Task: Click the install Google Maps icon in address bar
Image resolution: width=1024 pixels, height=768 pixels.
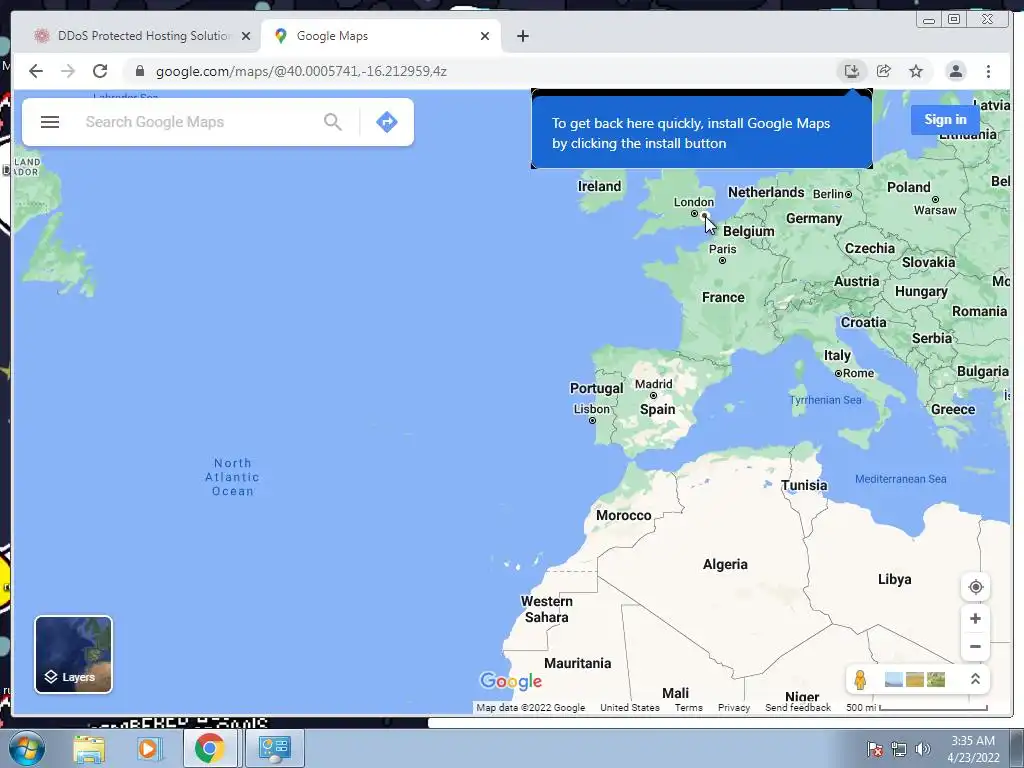Action: tap(852, 71)
